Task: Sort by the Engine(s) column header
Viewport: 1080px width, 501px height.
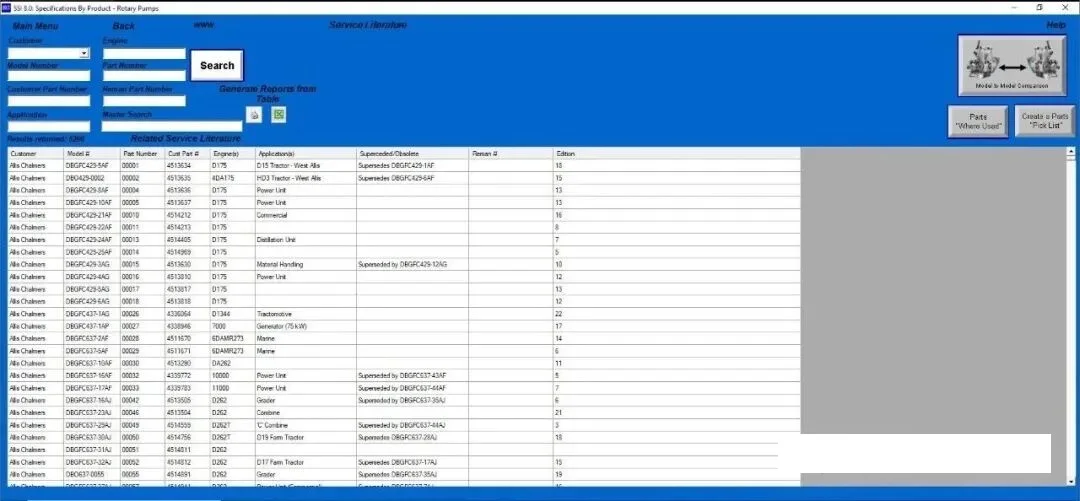Action: point(232,154)
